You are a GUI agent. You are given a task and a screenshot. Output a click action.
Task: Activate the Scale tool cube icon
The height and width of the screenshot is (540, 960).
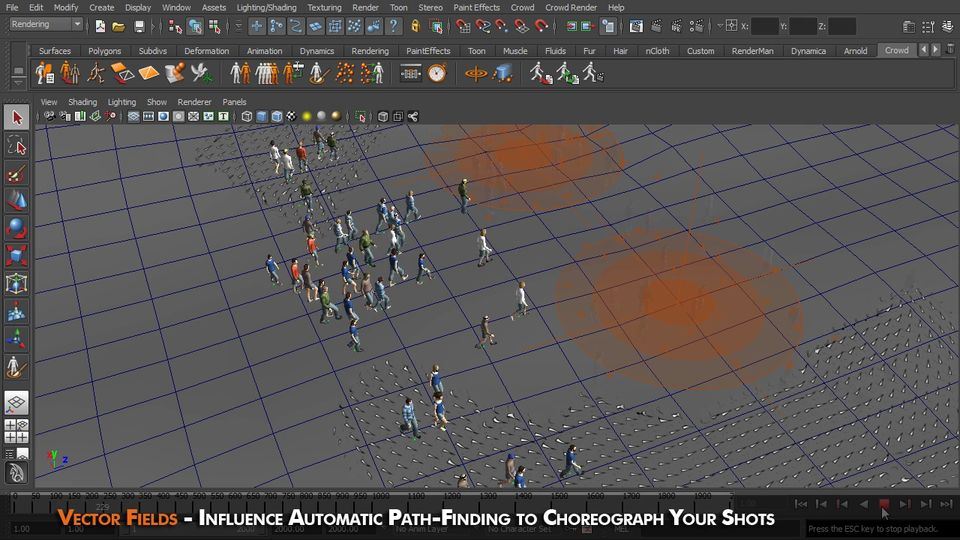point(17,256)
